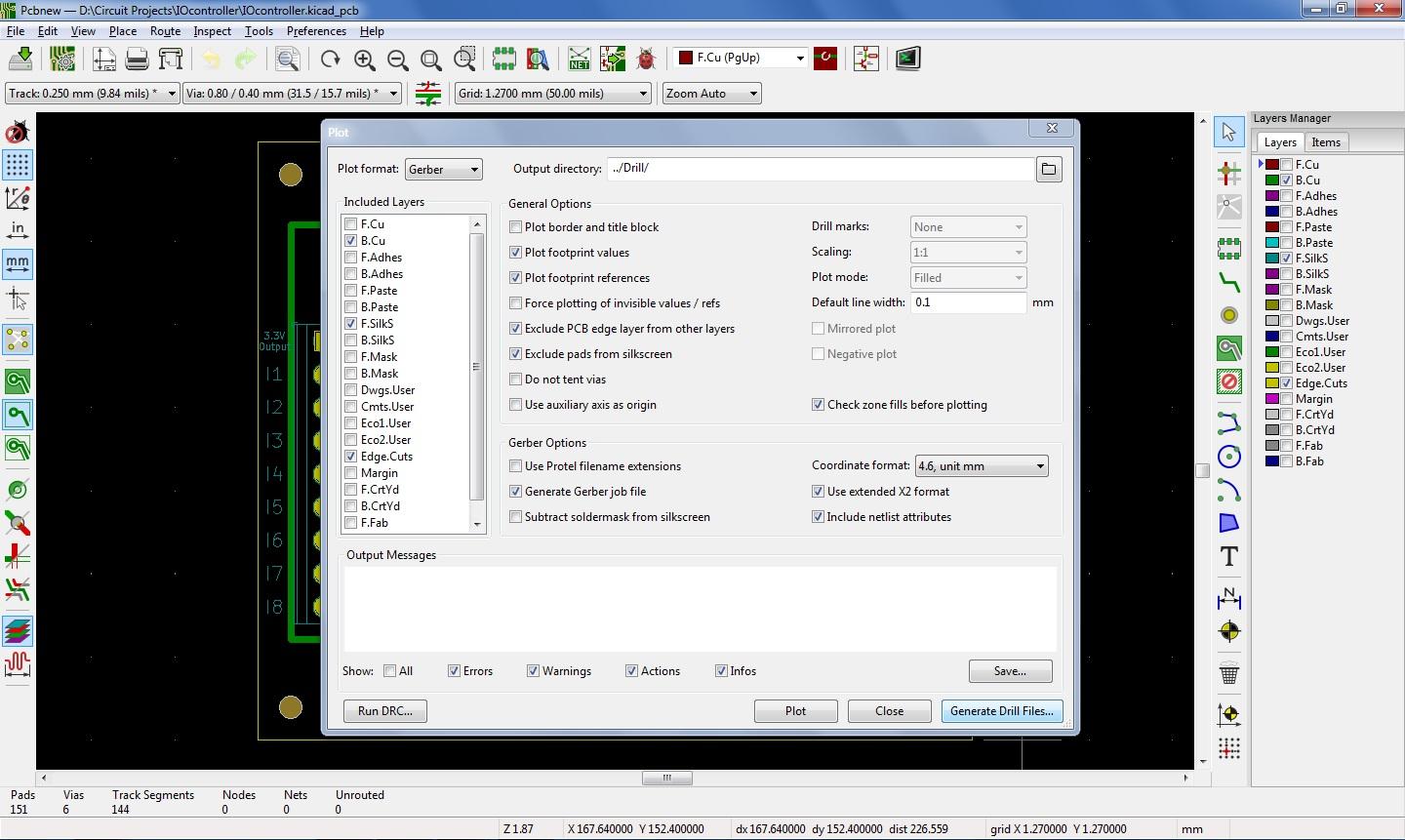Select the Draw Arc tool
This screenshot has width=1405, height=840.
[1229, 490]
